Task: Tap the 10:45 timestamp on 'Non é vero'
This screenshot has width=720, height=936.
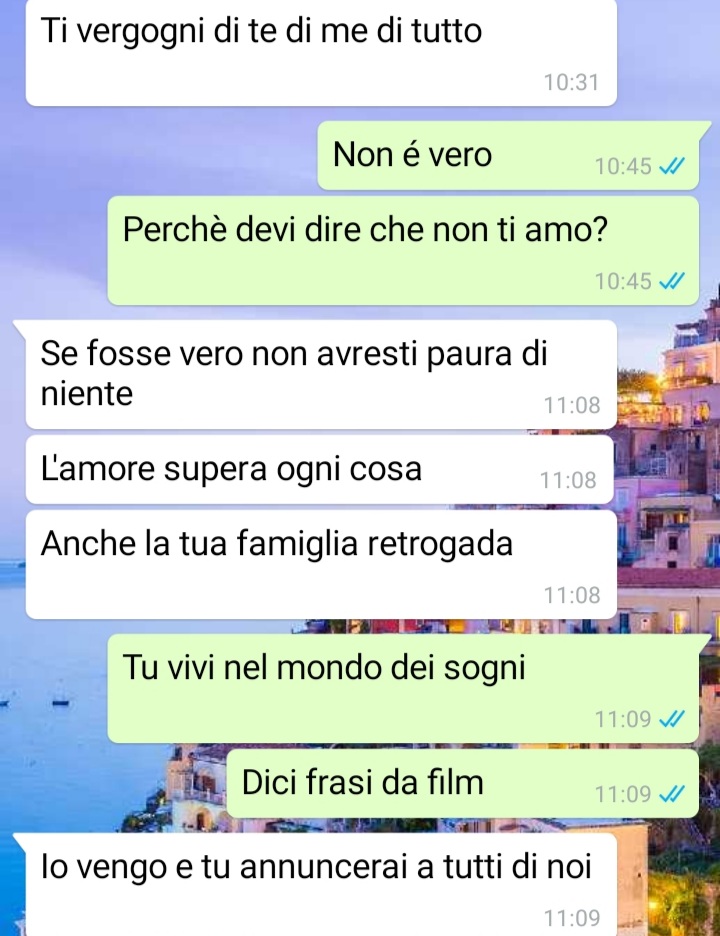Action: click(623, 166)
